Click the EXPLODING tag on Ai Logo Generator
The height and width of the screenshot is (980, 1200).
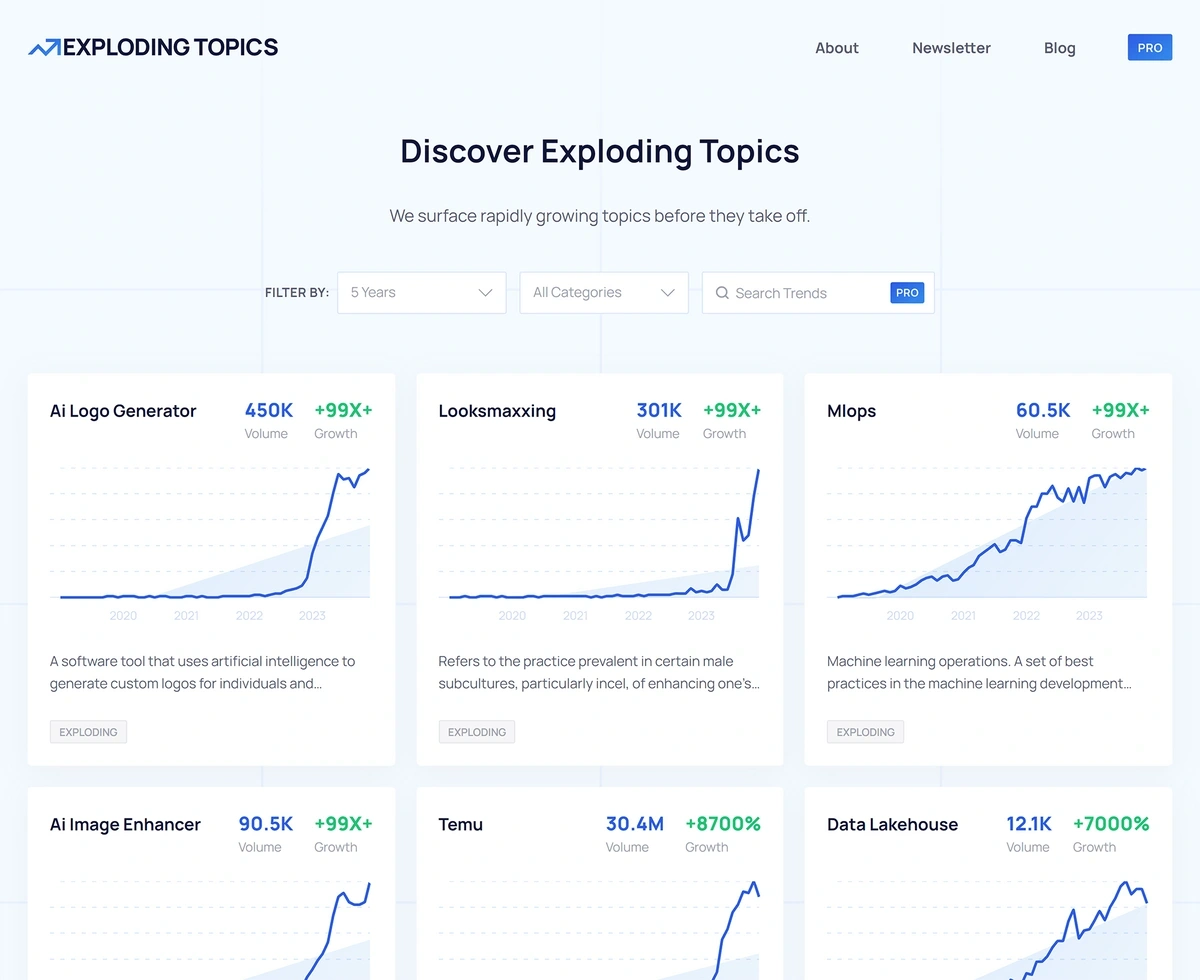(x=88, y=732)
